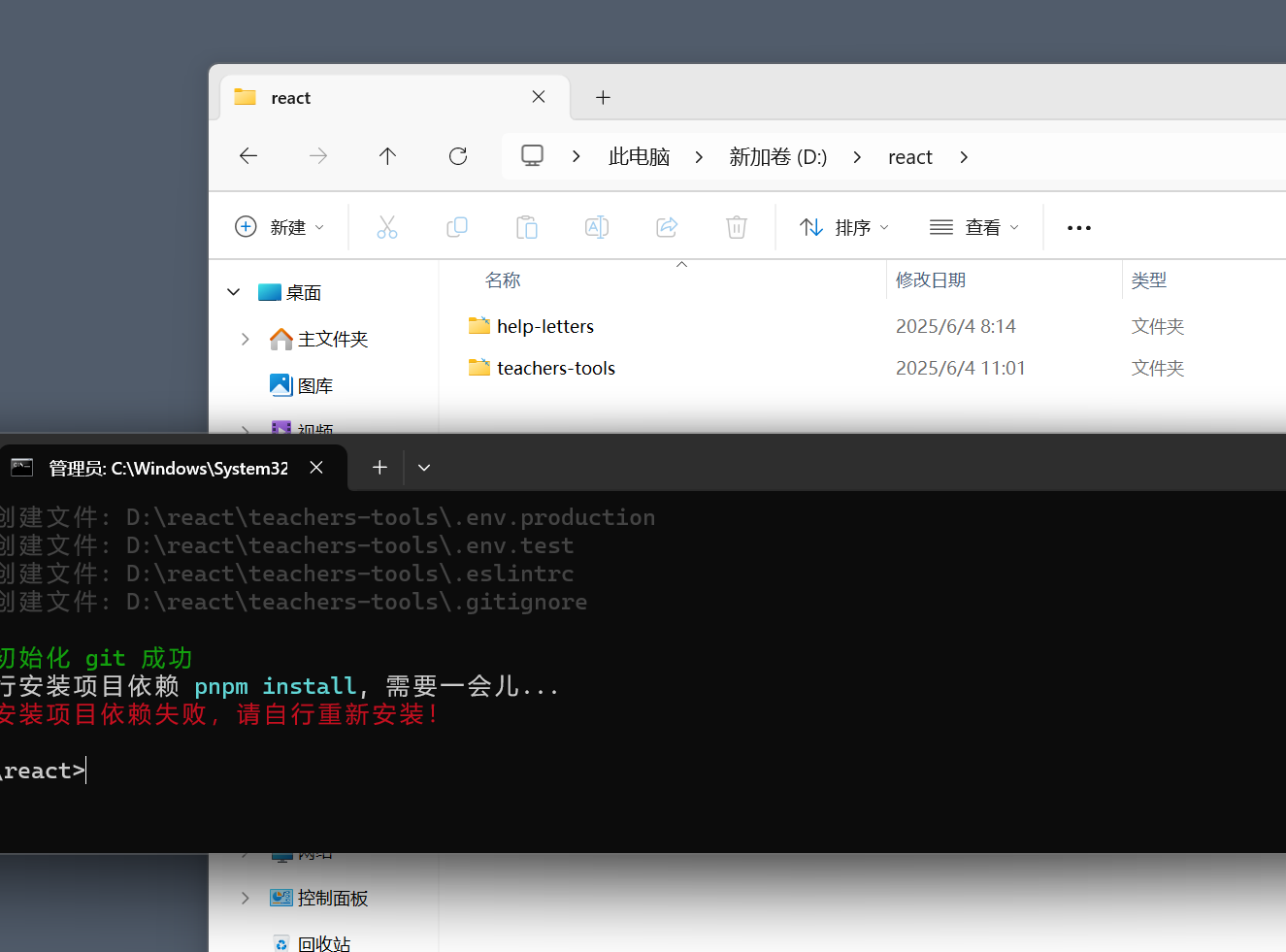Click the forward navigation arrow

(x=318, y=156)
